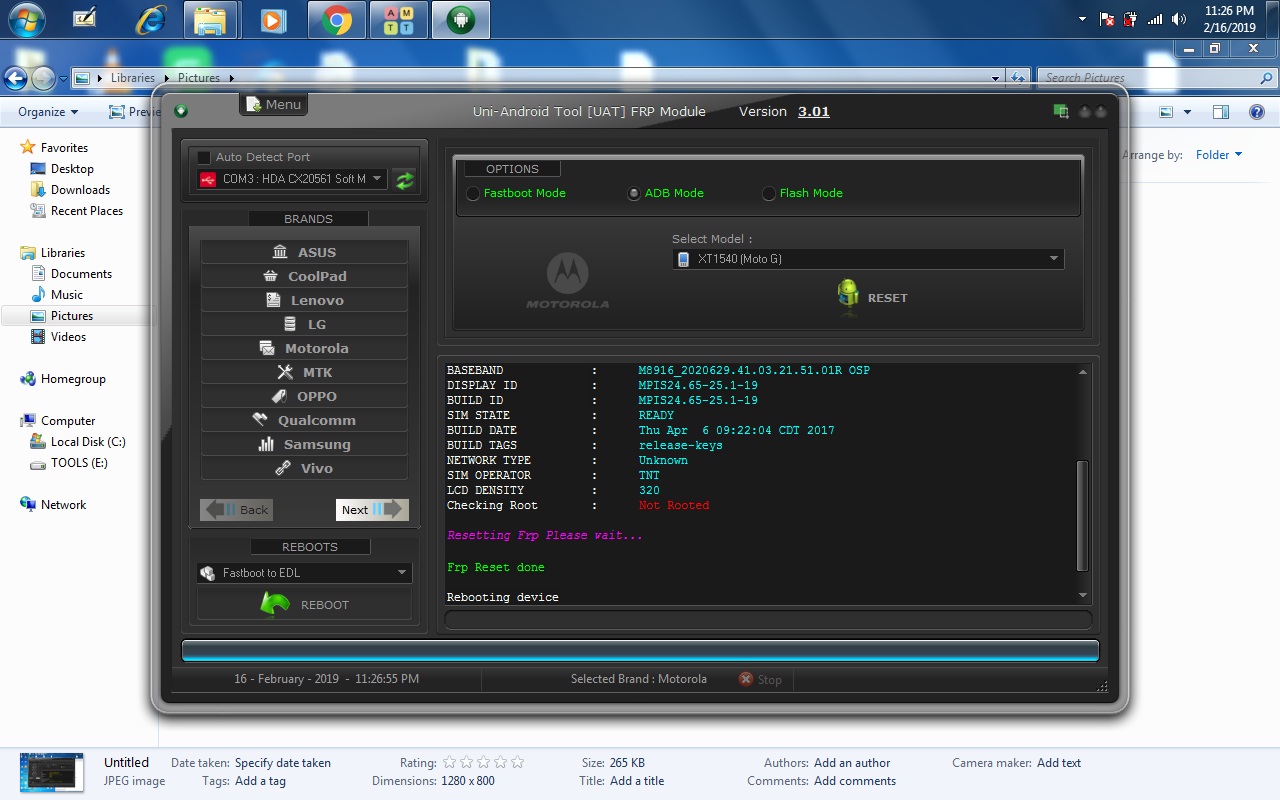Go to the Next brands page

[x=372, y=510]
